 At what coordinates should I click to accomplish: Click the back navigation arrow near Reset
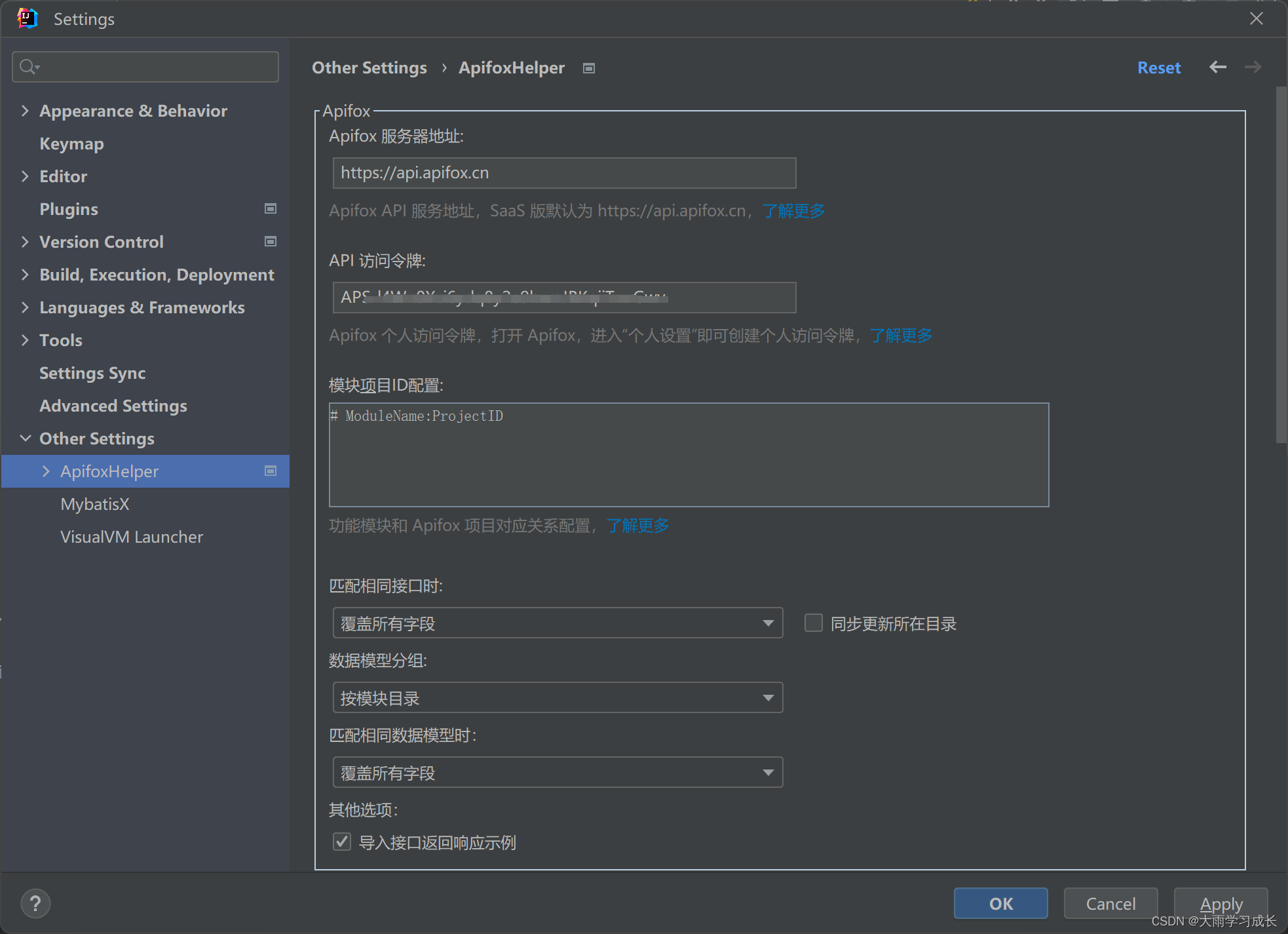(1217, 67)
